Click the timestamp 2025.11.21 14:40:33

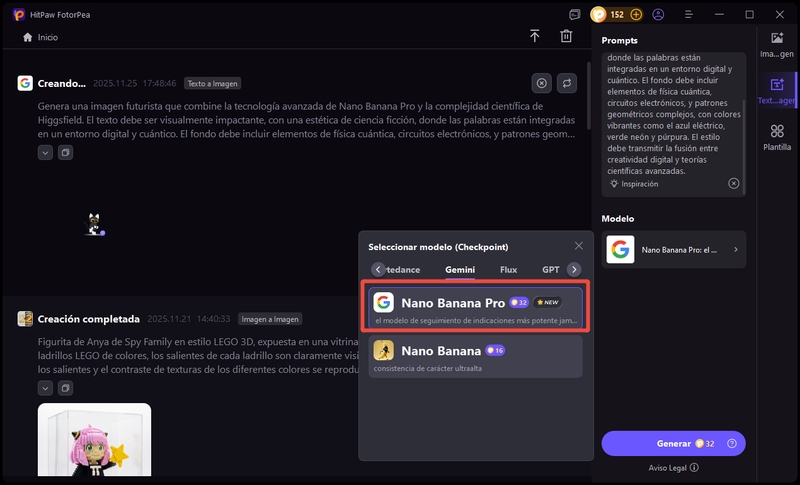tap(189, 319)
